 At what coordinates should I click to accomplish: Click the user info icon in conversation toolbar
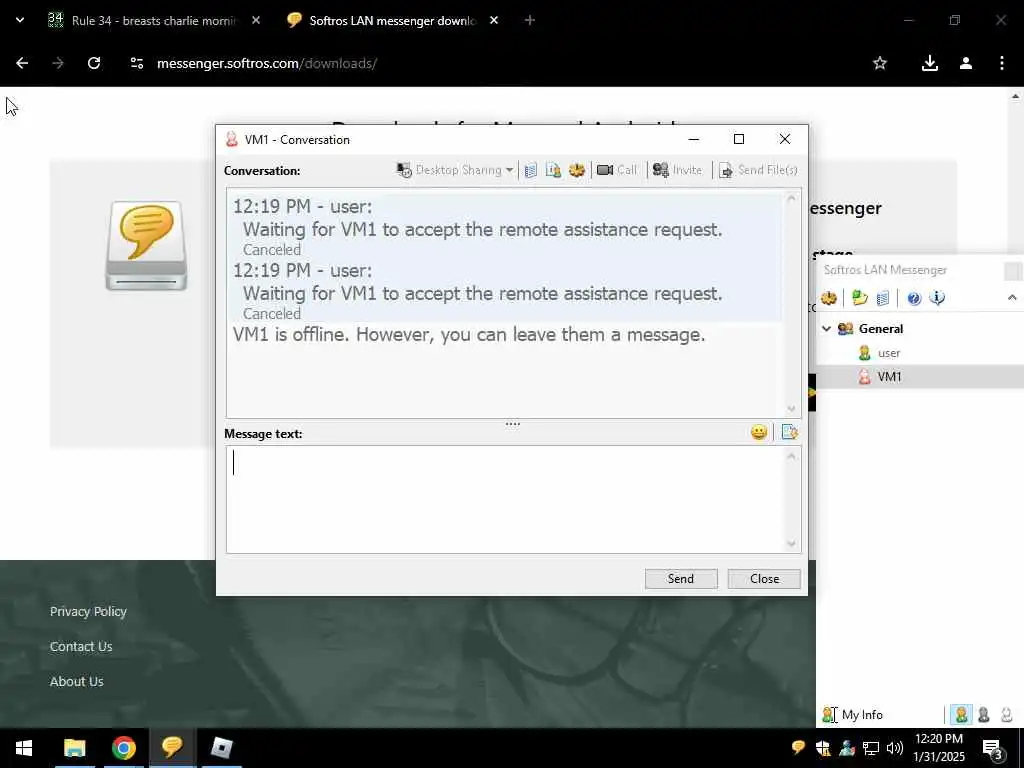pyautogui.click(x=553, y=170)
